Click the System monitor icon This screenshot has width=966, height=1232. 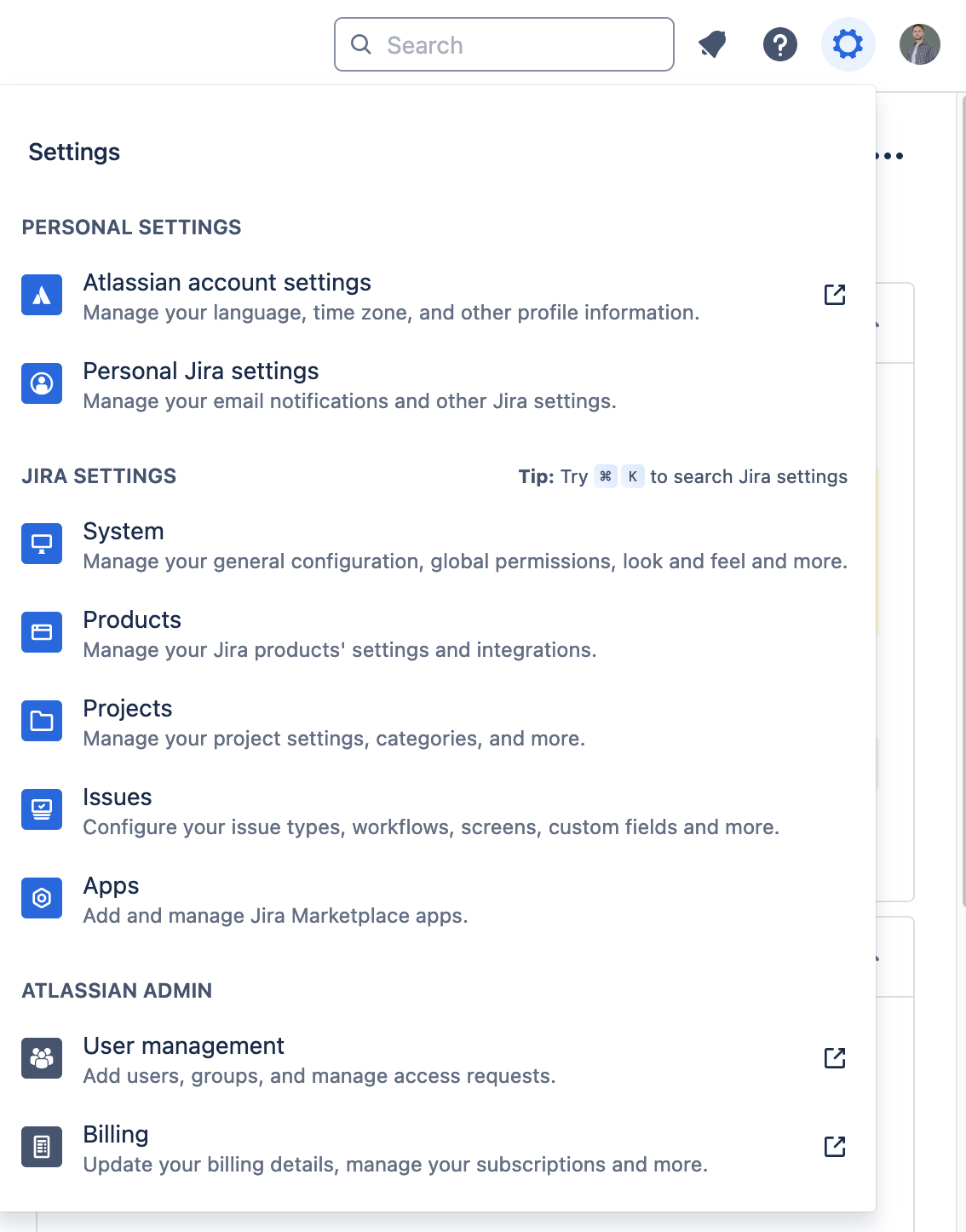click(41, 543)
